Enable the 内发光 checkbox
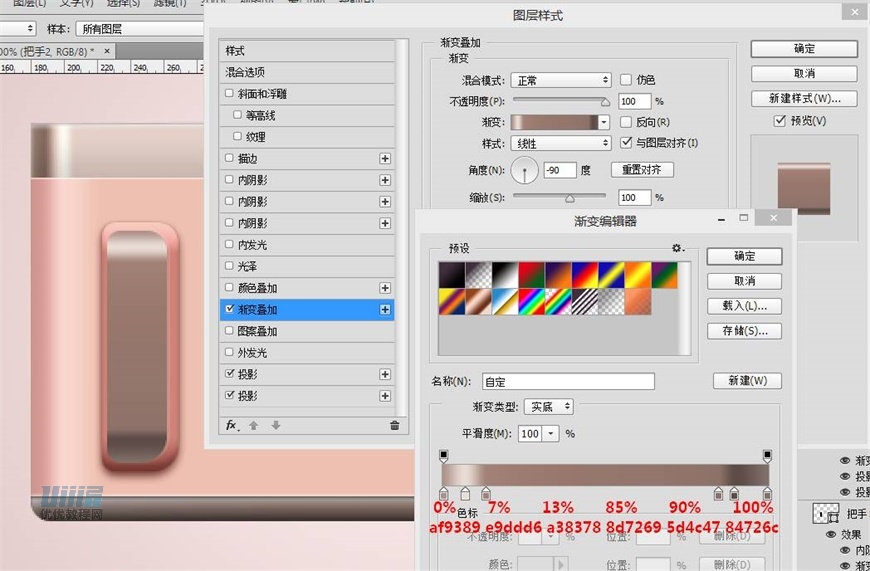This screenshot has width=870, height=571. coord(229,244)
